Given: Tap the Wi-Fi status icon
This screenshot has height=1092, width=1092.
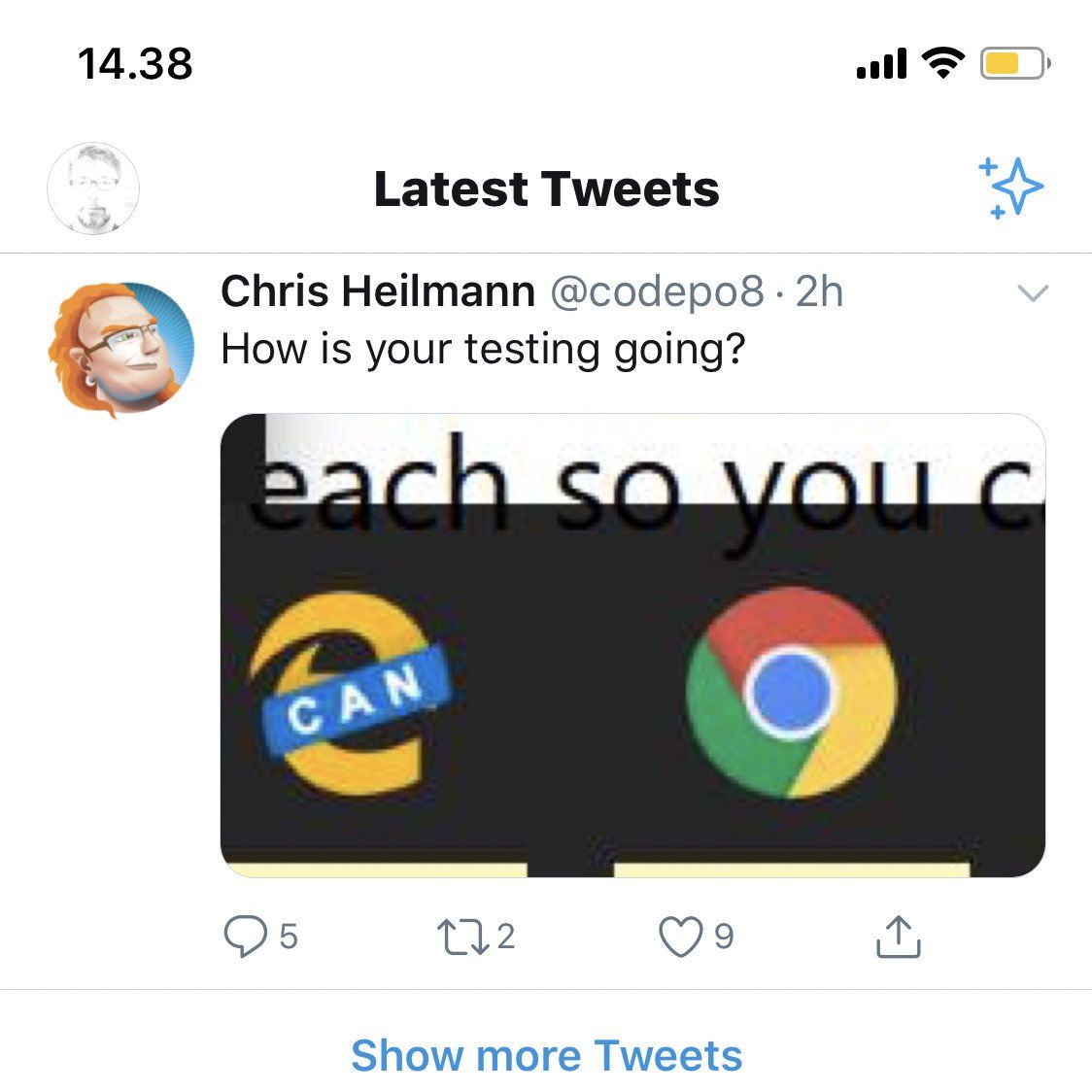Looking at the screenshot, I should coord(943,63).
